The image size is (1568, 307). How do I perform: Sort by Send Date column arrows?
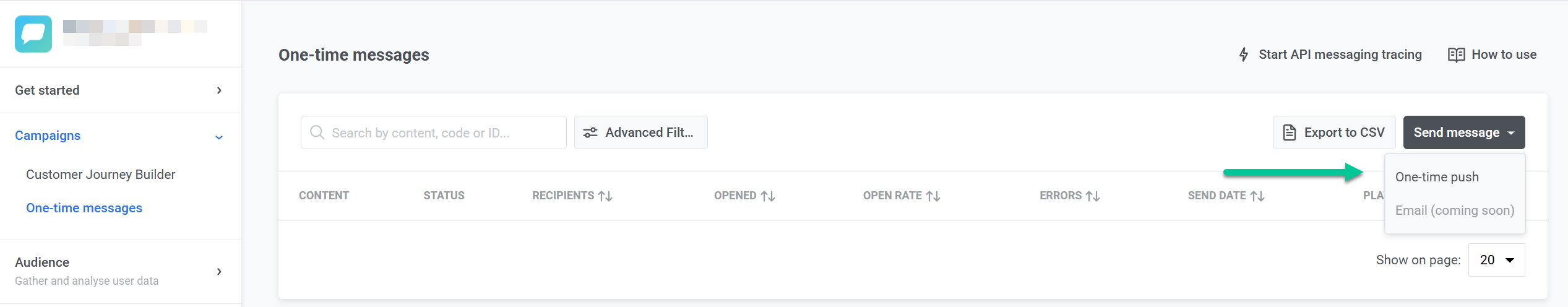point(1257,196)
